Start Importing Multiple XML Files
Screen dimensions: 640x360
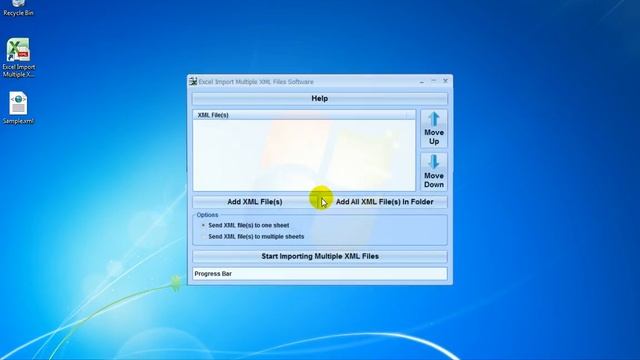[x=320, y=256]
